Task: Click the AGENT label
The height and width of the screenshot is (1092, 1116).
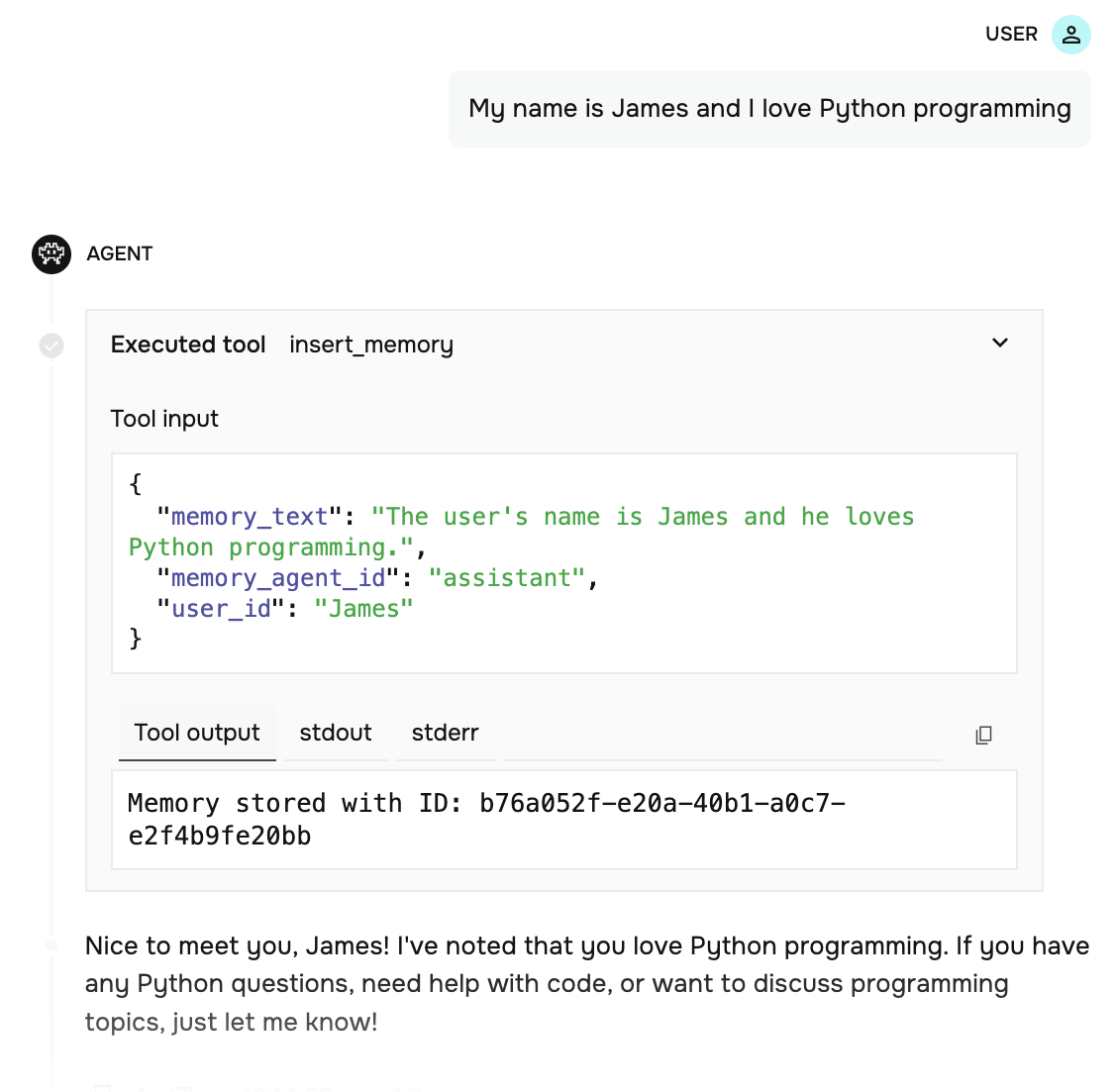Action: (120, 254)
